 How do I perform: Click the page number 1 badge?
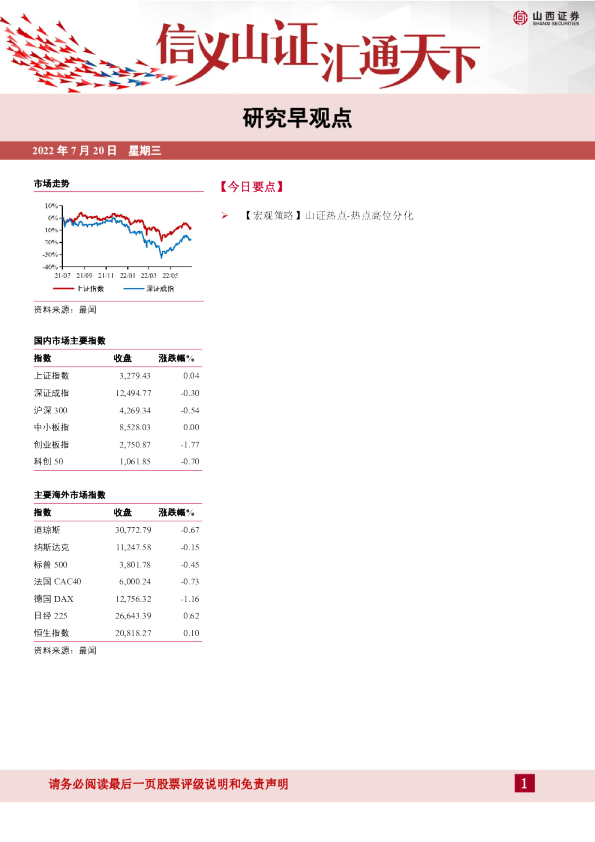coord(524,783)
